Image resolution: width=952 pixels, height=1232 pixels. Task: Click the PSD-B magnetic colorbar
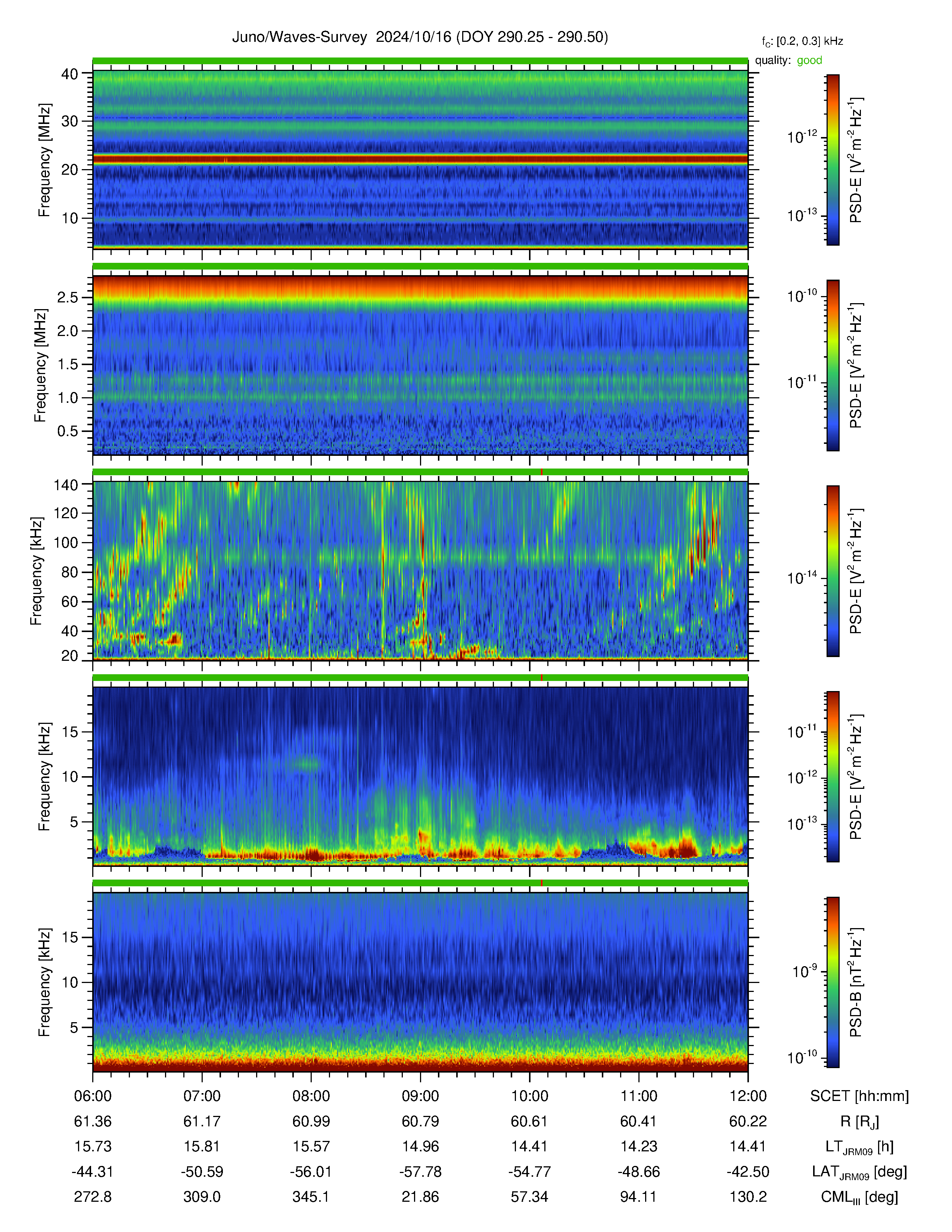point(833,982)
